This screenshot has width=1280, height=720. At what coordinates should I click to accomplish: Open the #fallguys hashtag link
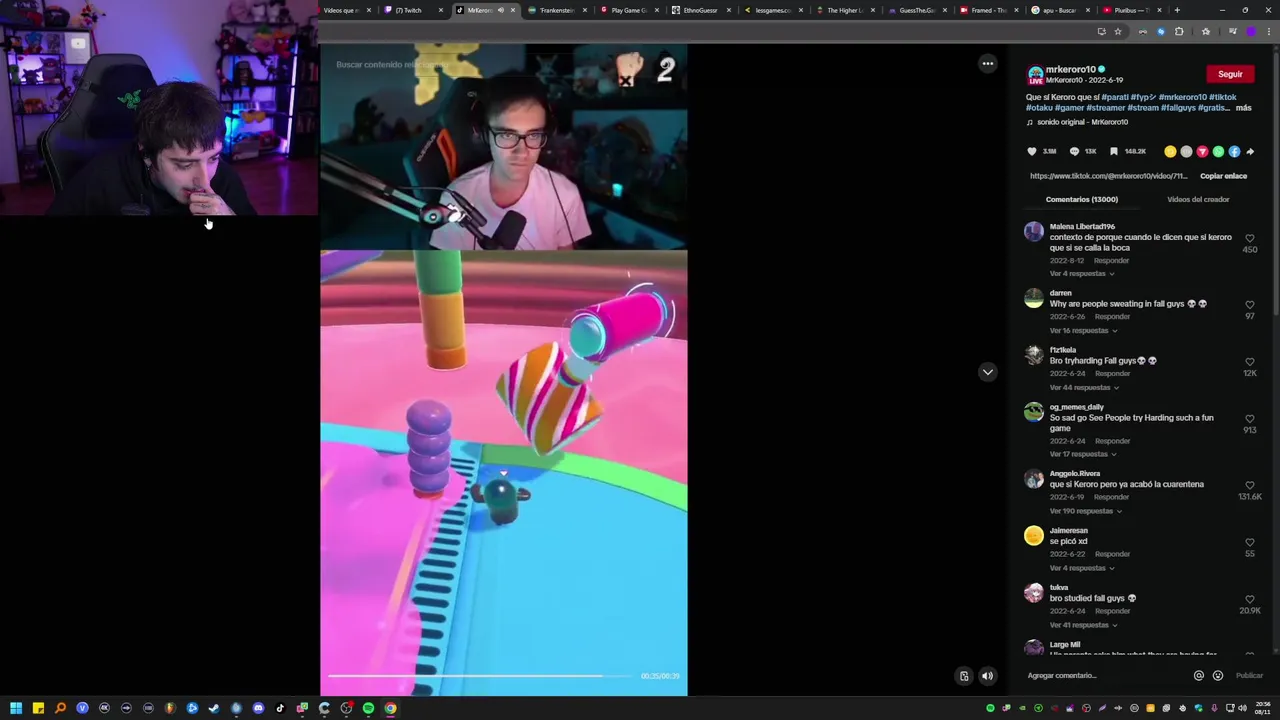tap(1177, 108)
